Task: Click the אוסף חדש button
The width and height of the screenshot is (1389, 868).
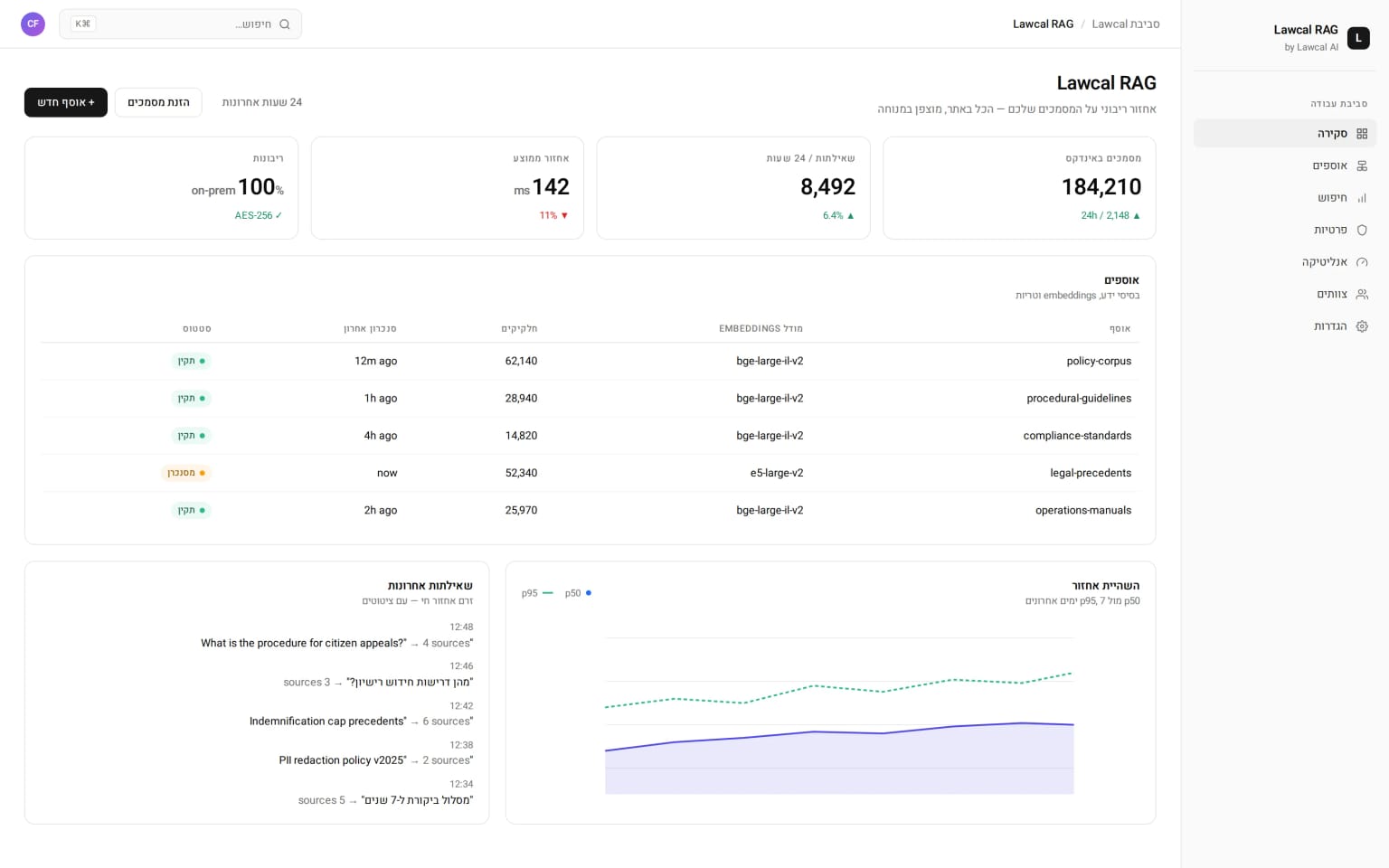Action: click(x=66, y=102)
